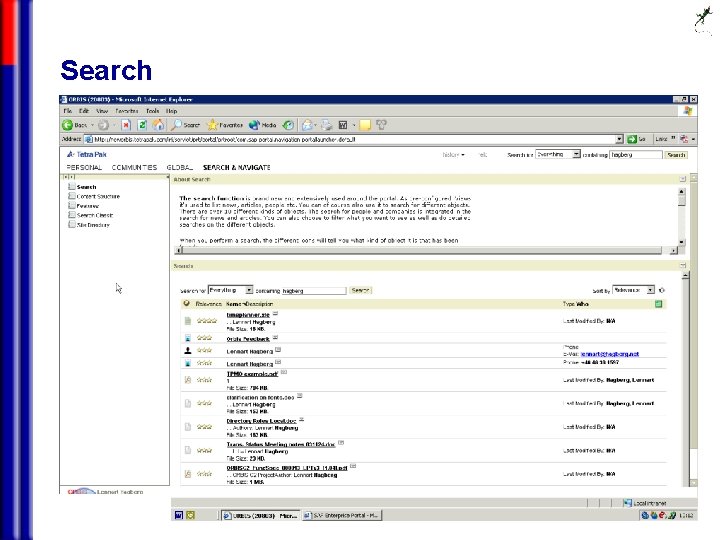The image size is (720, 540).
Task: Click the Word icon in the taskbar
Action: 179,515
